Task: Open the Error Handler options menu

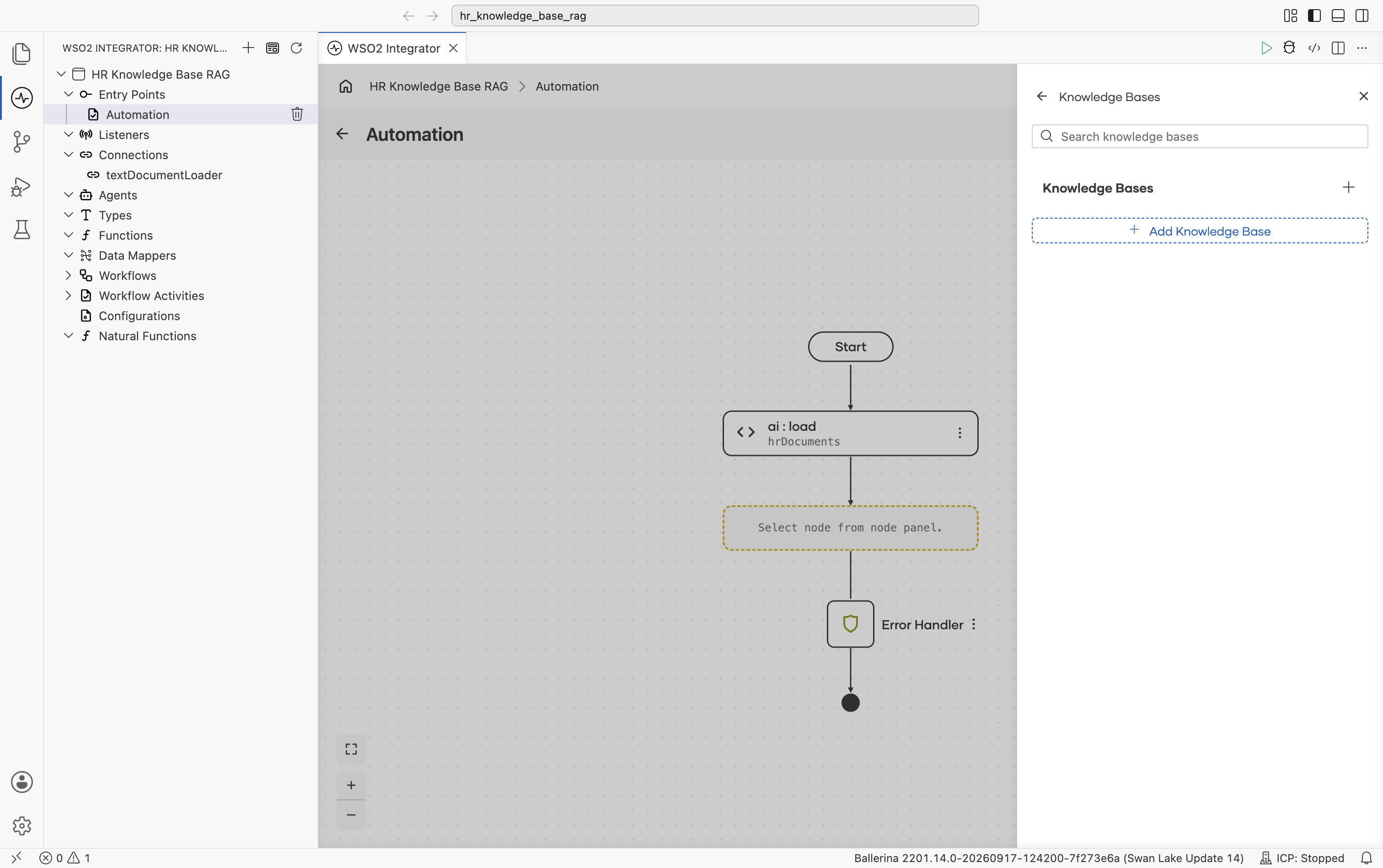Action: (x=974, y=624)
